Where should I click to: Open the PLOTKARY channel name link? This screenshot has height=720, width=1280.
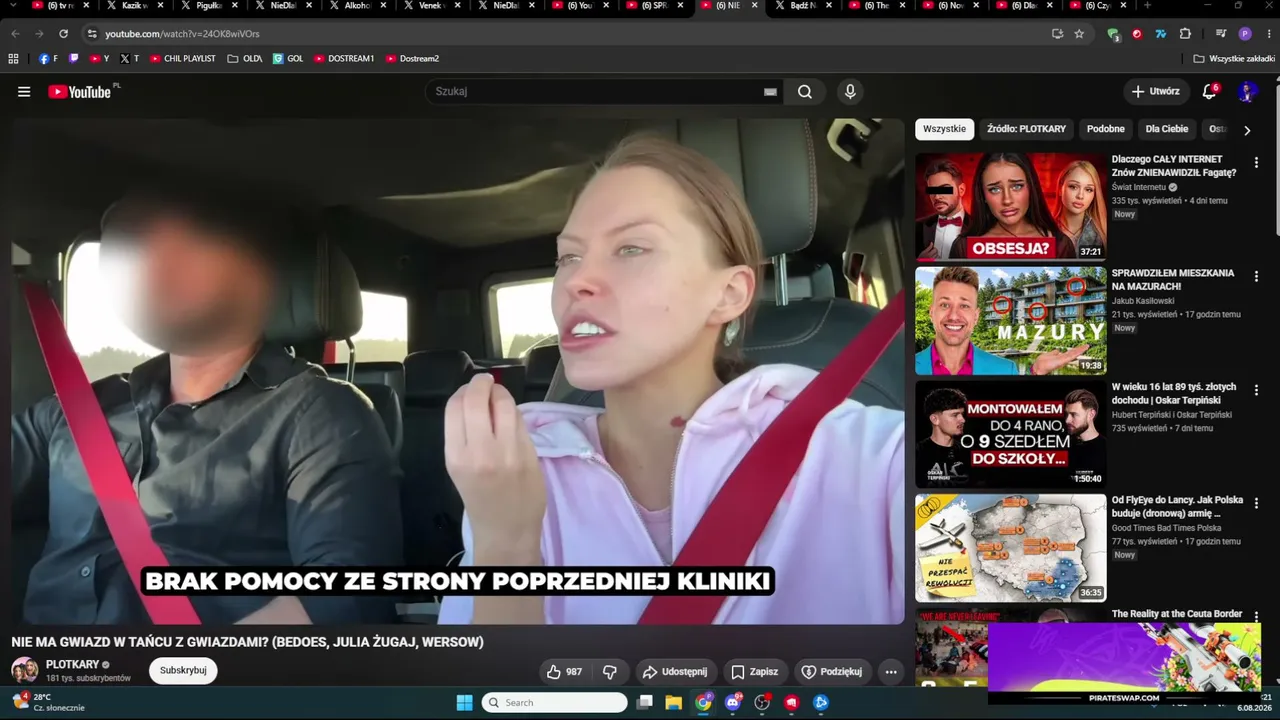72,664
